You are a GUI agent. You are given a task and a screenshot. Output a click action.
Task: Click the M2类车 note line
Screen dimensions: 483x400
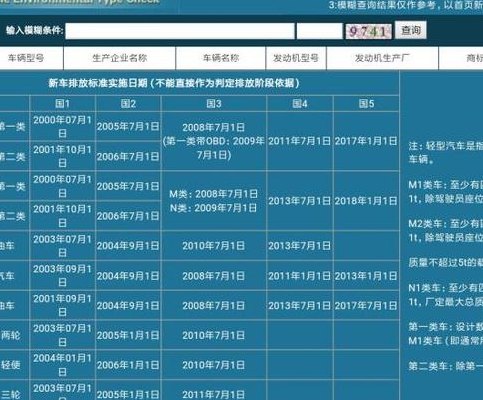(446, 230)
